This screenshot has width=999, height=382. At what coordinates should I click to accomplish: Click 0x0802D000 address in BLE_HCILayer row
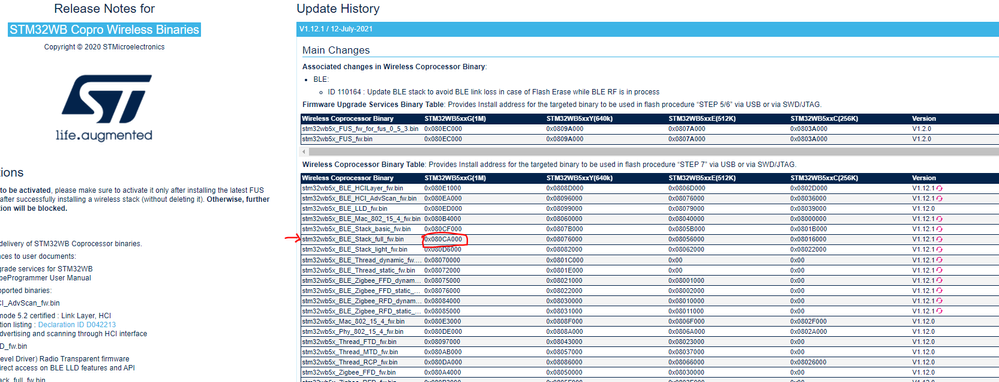pos(809,188)
